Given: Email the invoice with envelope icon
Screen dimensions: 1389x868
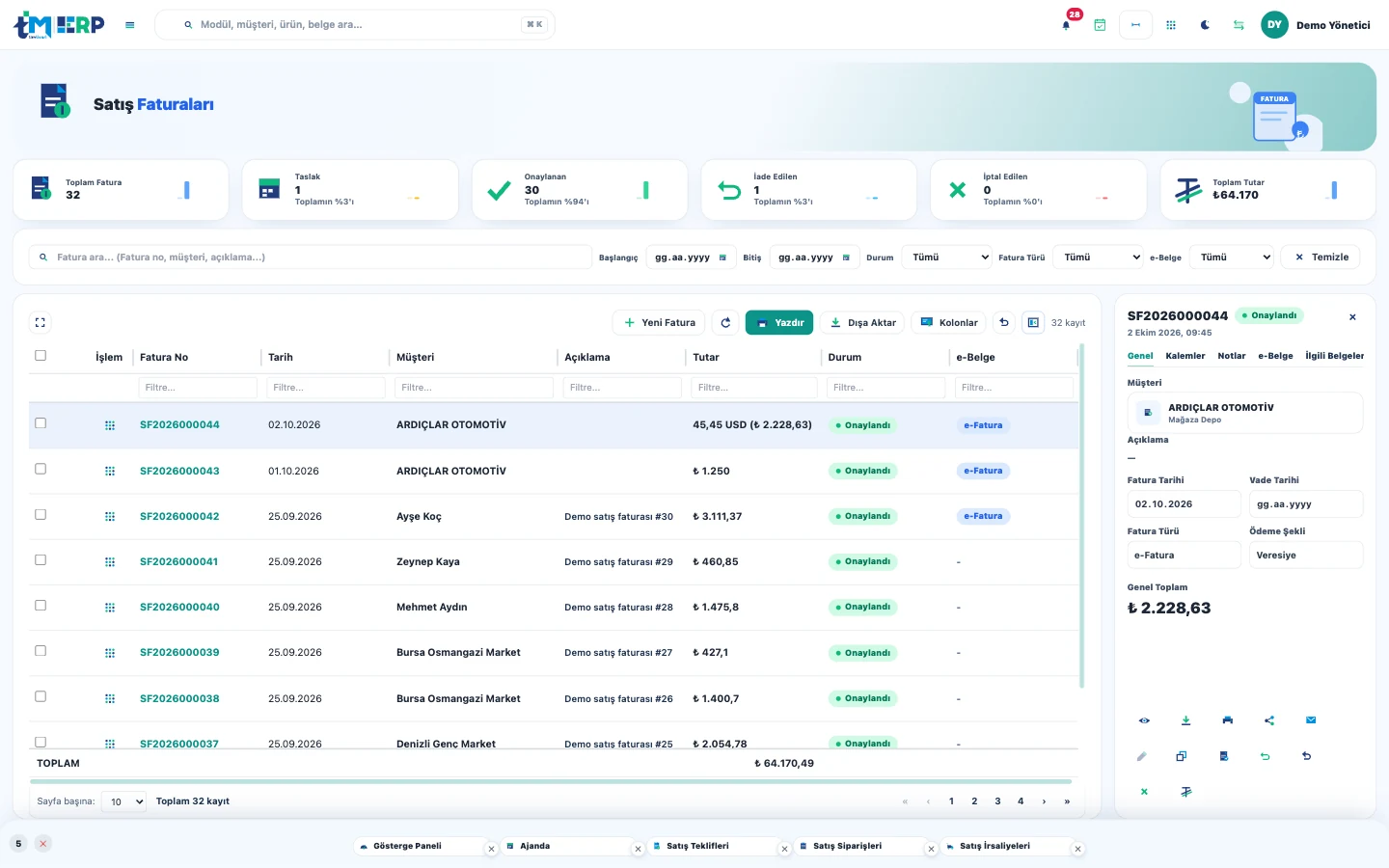Looking at the screenshot, I should [x=1311, y=720].
